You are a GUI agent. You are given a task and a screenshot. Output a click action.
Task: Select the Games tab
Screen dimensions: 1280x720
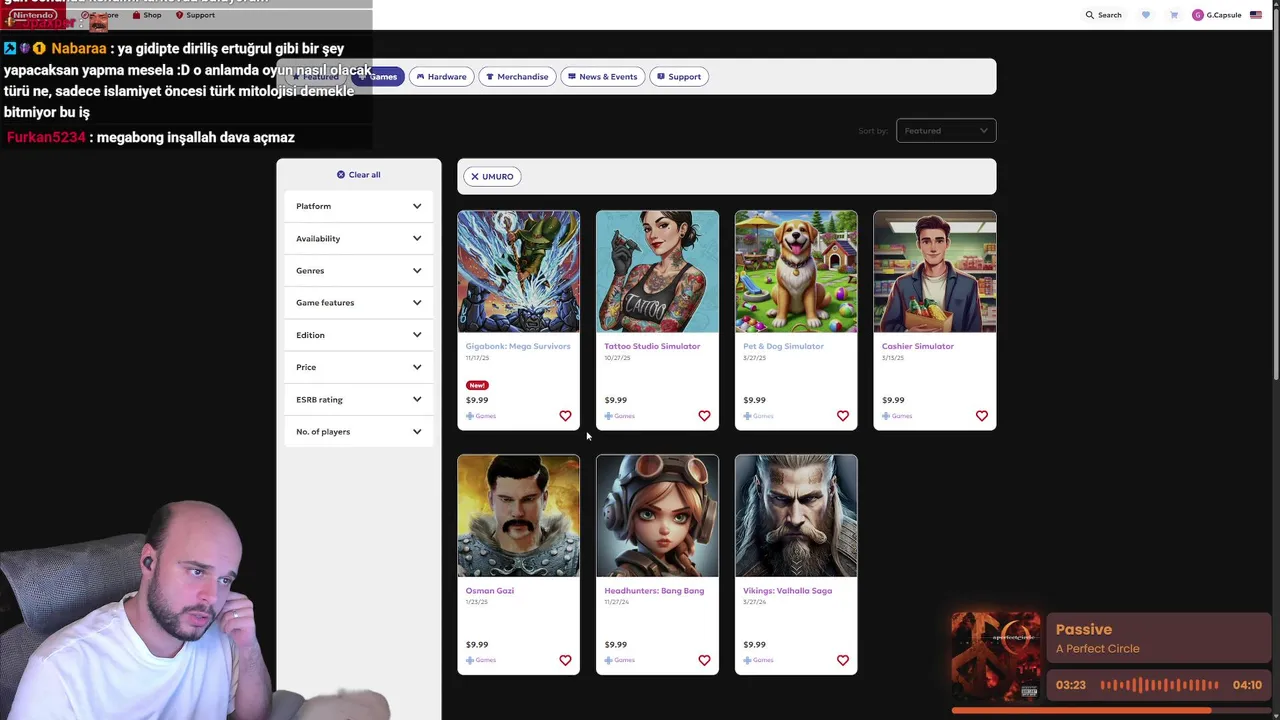pyautogui.click(x=380, y=77)
